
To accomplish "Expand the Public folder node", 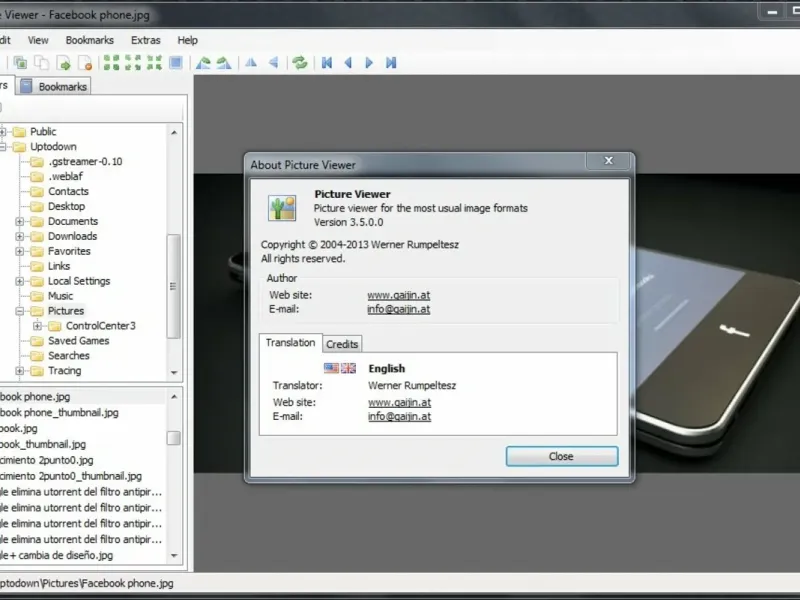I will [x=3, y=132].
